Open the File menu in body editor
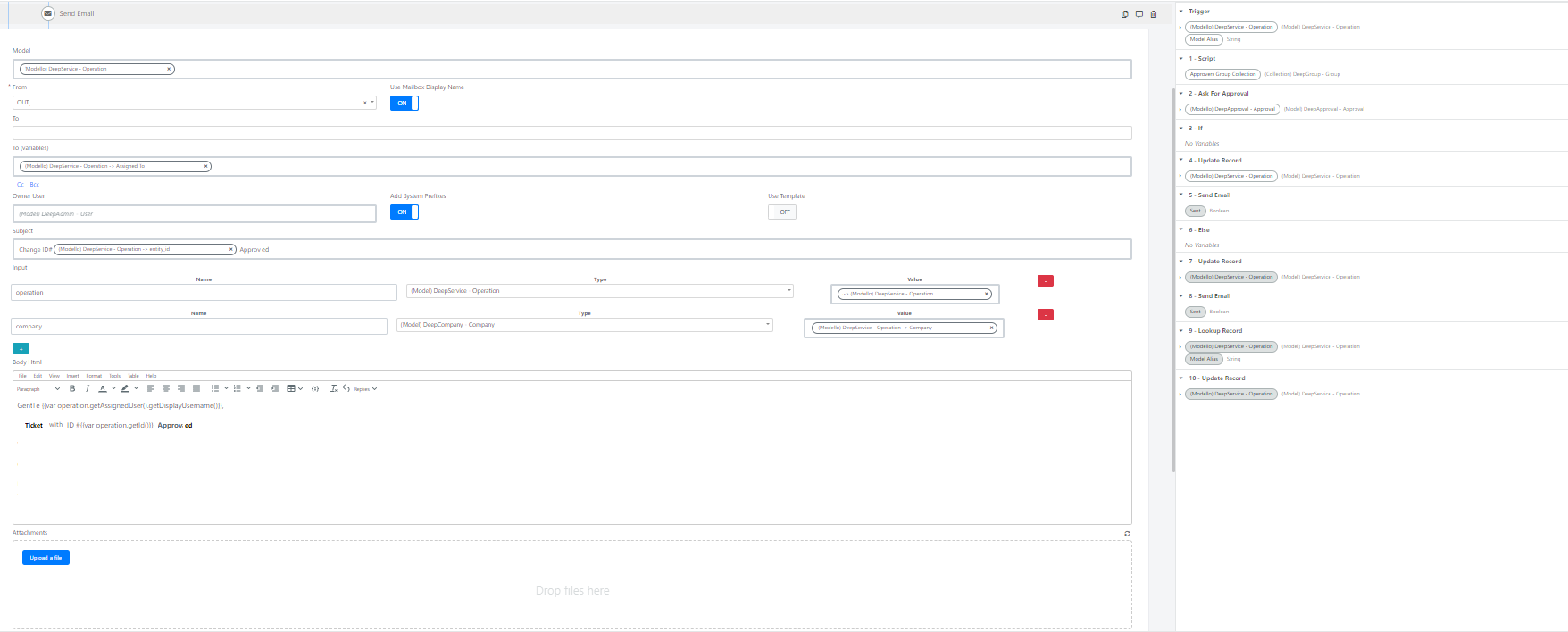The width and height of the screenshot is (1568, 632). point(22,376)
